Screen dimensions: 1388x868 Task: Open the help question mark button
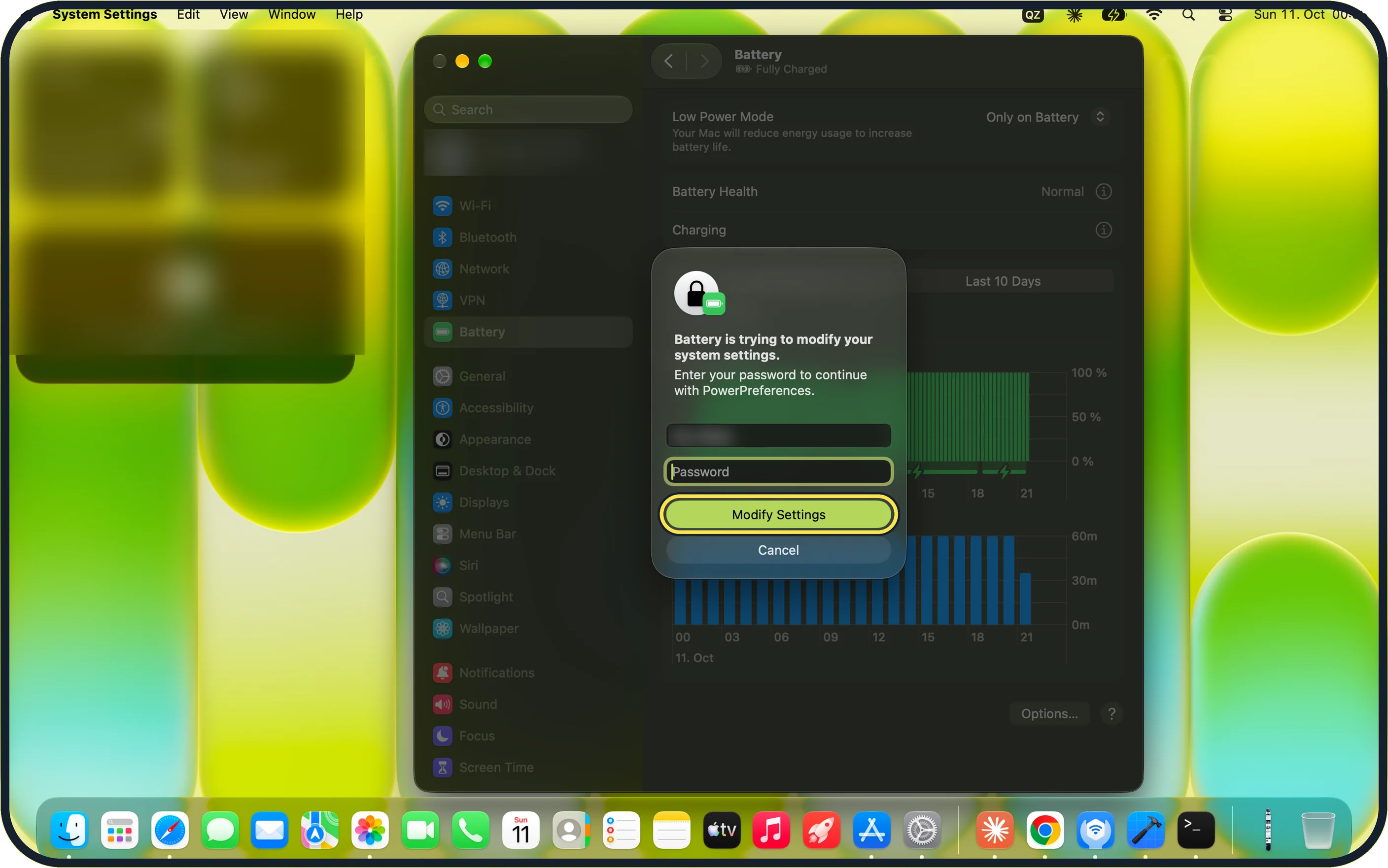1111,714
